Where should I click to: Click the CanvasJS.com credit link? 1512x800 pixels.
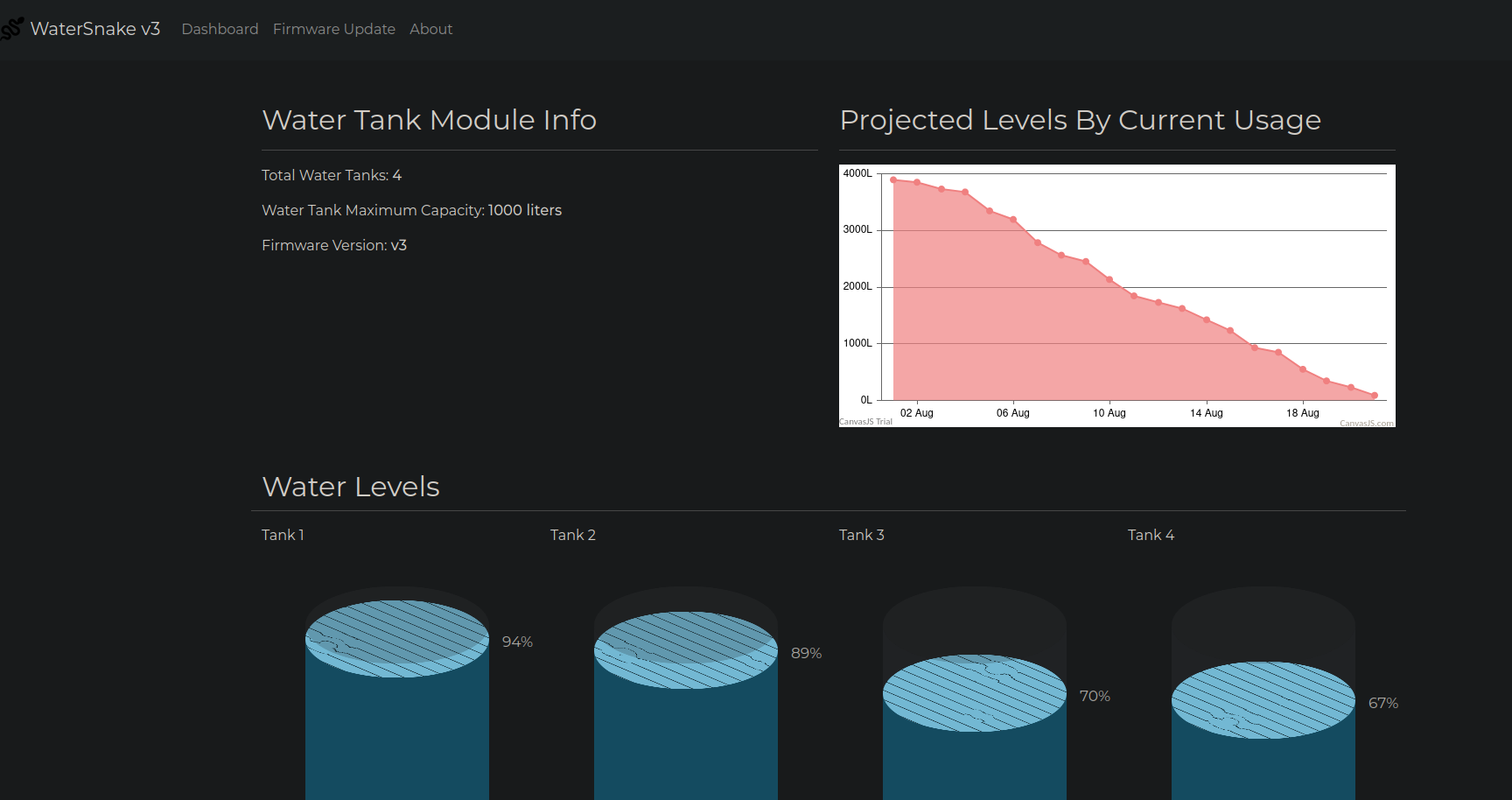tap(1366, 424)
